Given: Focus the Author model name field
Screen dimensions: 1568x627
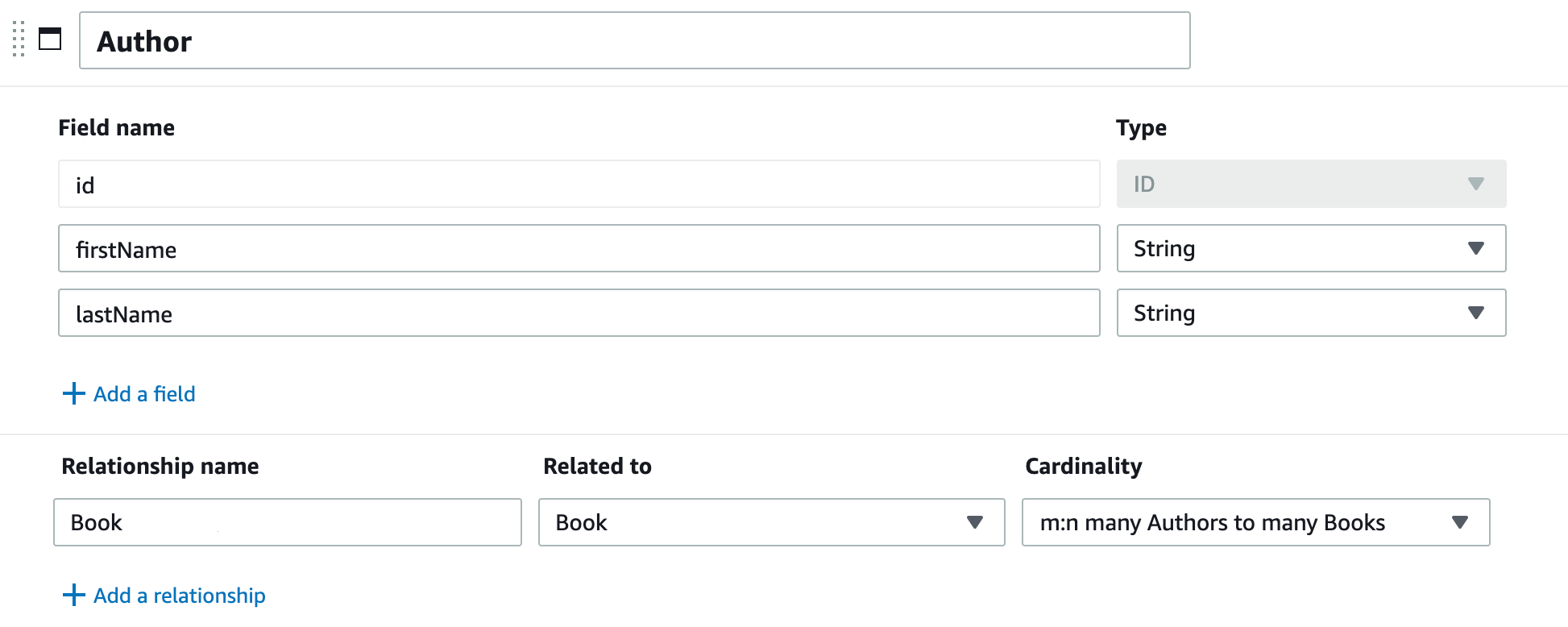Looking at the screenshot, I should (634, 40).
